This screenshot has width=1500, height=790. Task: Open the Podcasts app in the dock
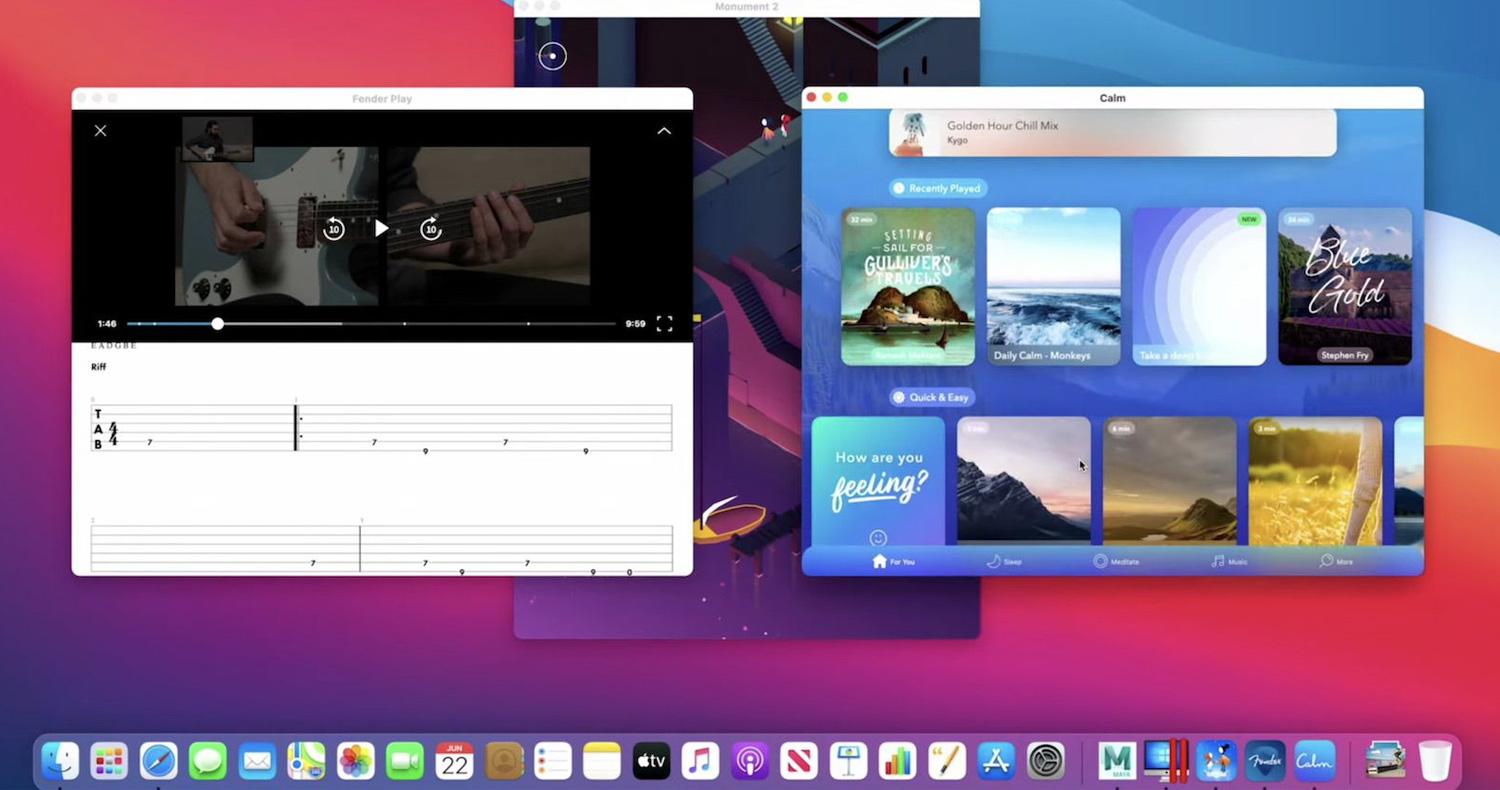click(749, 761)
